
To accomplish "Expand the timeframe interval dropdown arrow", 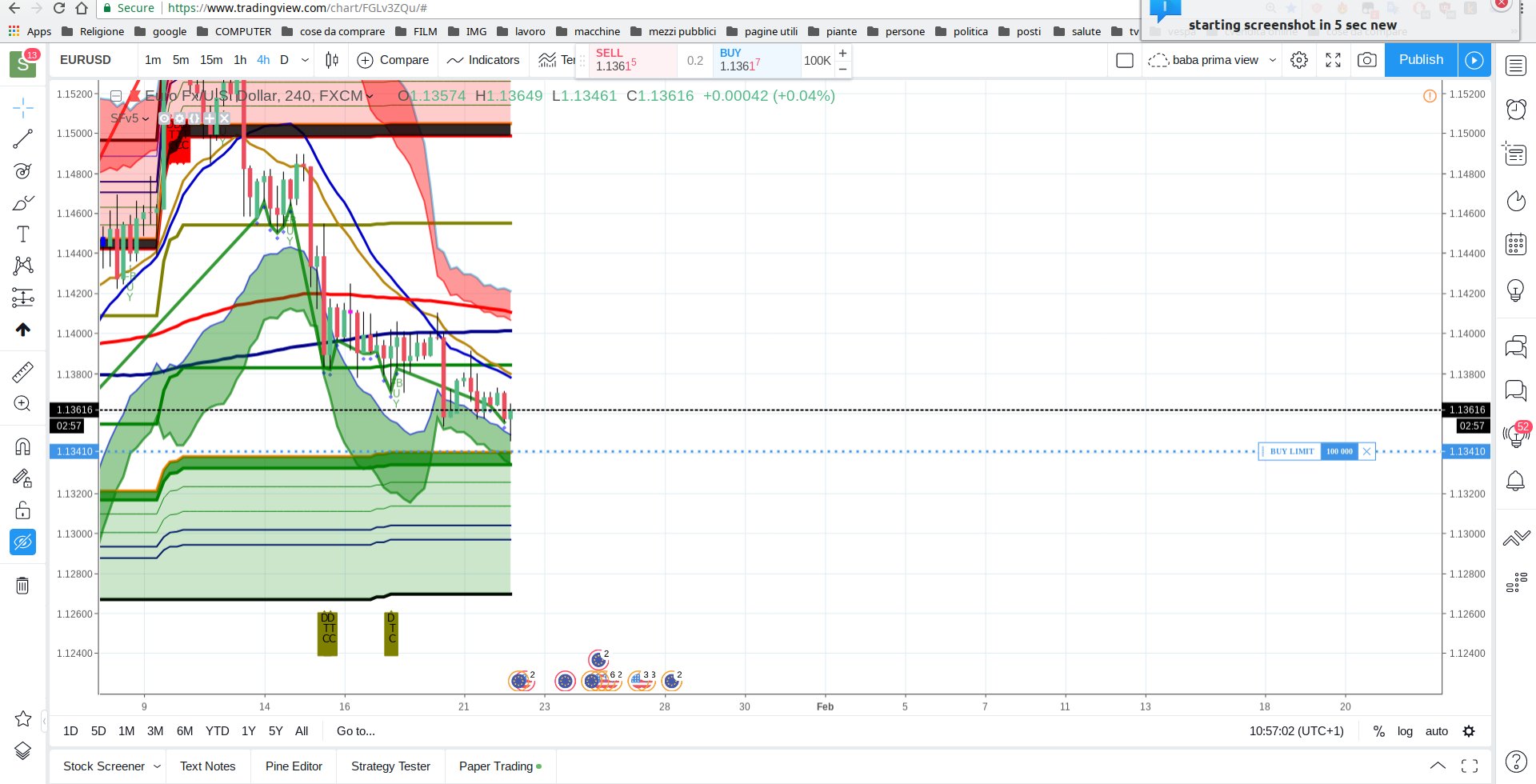I will pyautogui.click(x=305, y=60).
